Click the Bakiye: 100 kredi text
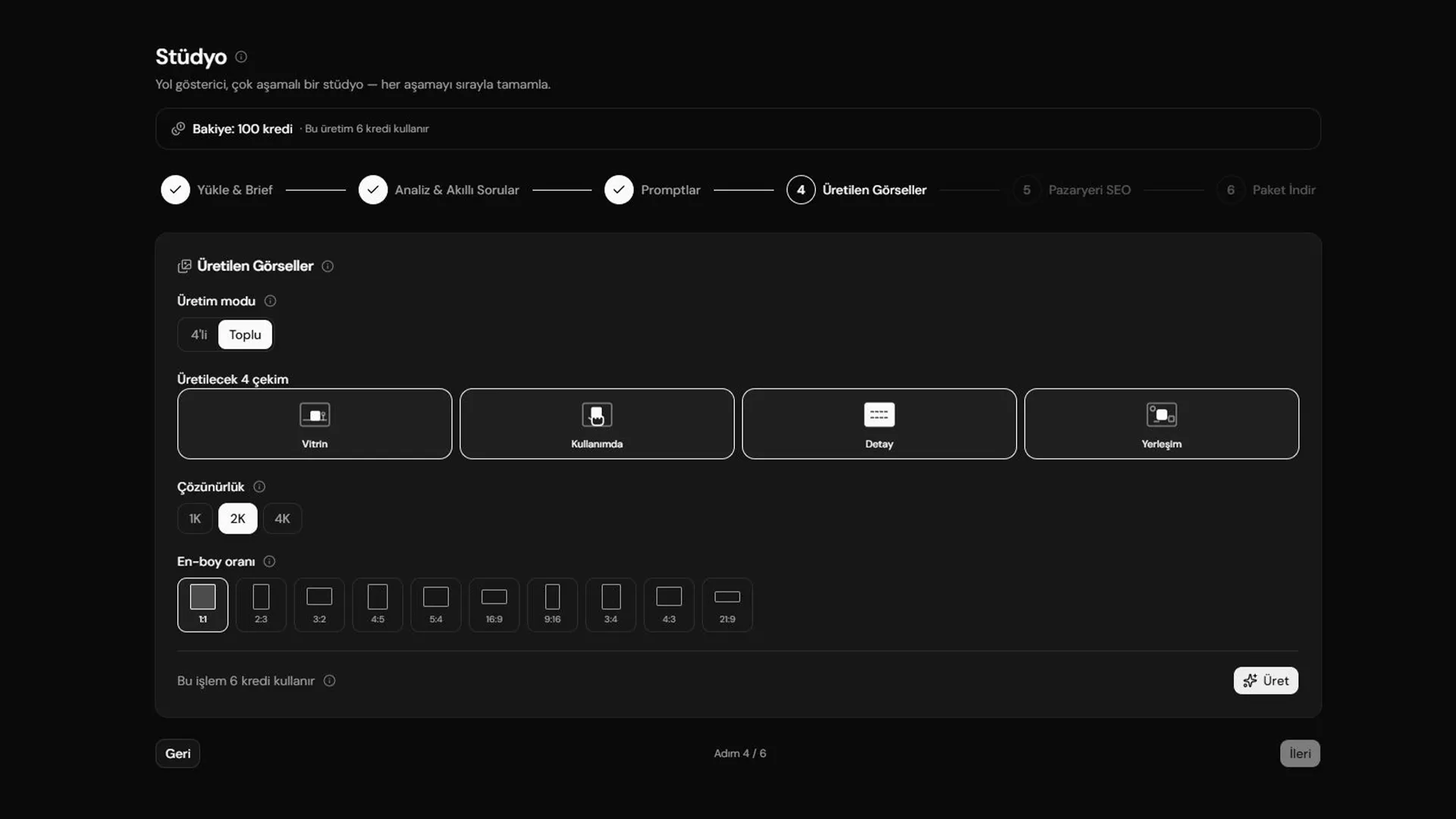The image size is (1456, 819). point(243,129)
